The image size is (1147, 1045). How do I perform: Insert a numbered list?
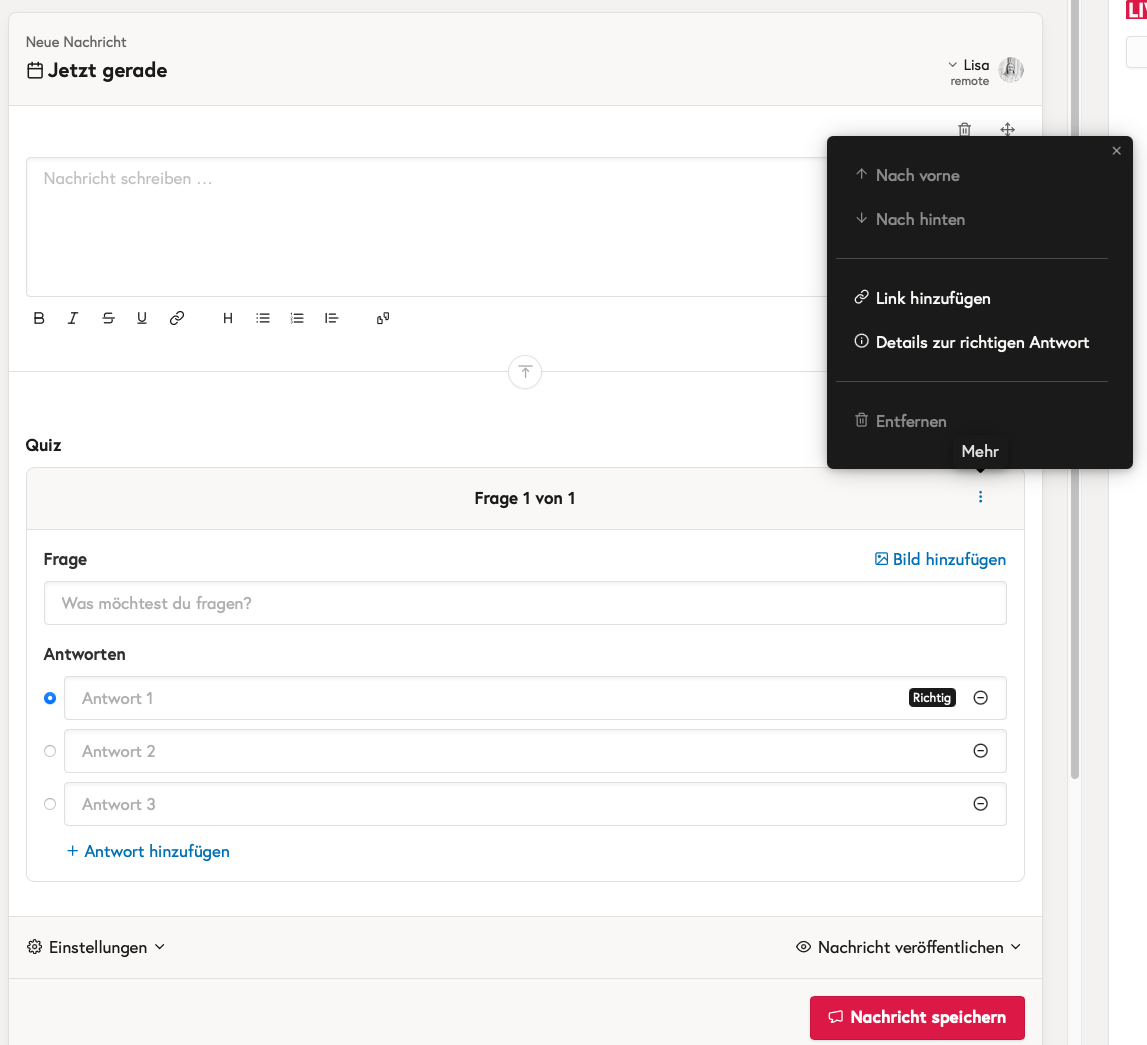[x=297, y=318]
